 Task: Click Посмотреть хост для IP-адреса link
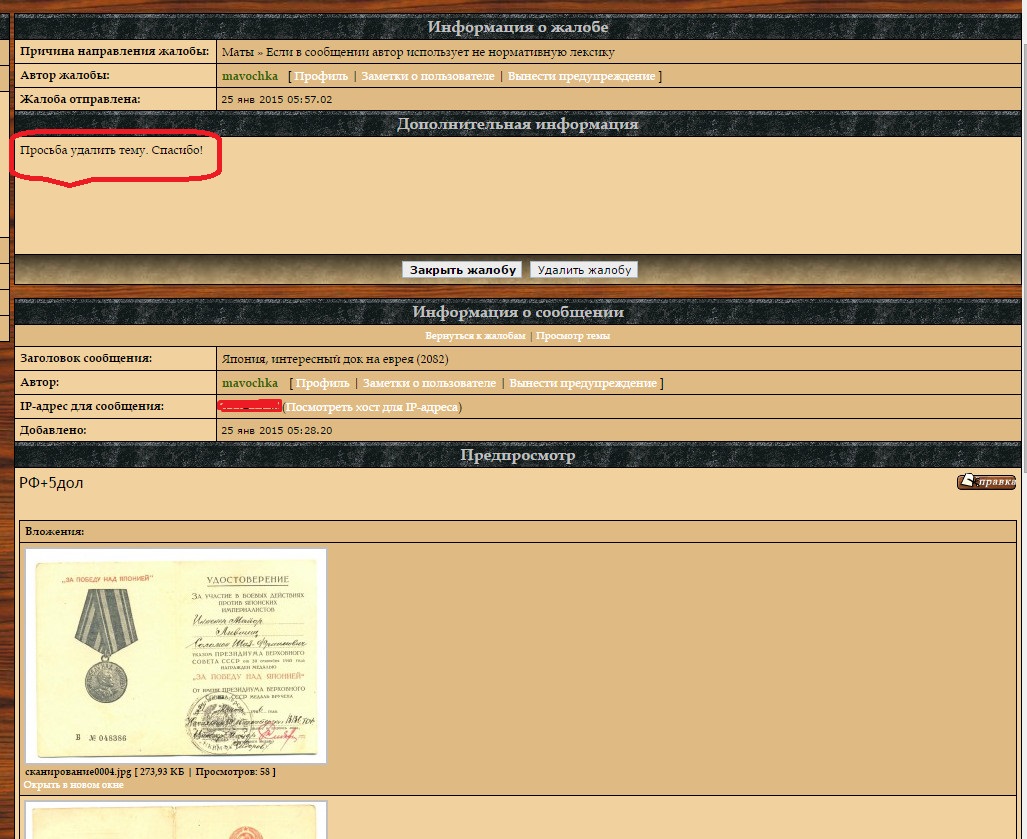click(x=372, y=407)
